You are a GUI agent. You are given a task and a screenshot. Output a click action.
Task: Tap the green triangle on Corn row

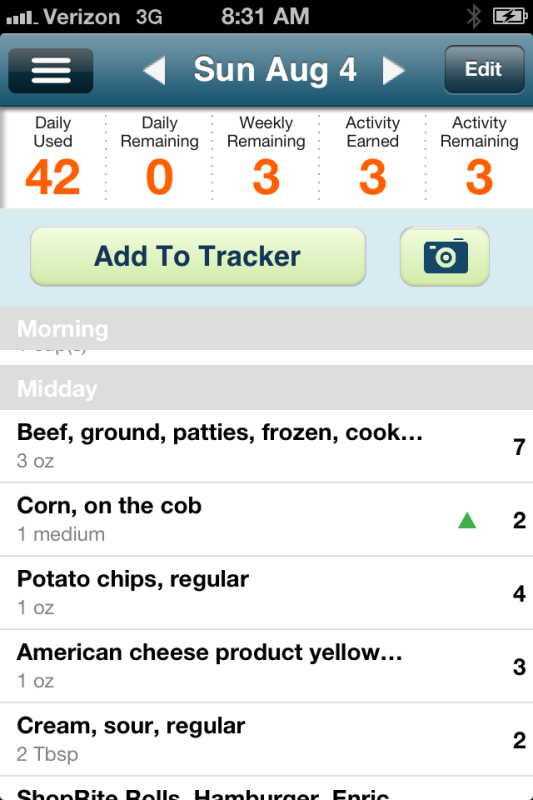click(467, 520)
